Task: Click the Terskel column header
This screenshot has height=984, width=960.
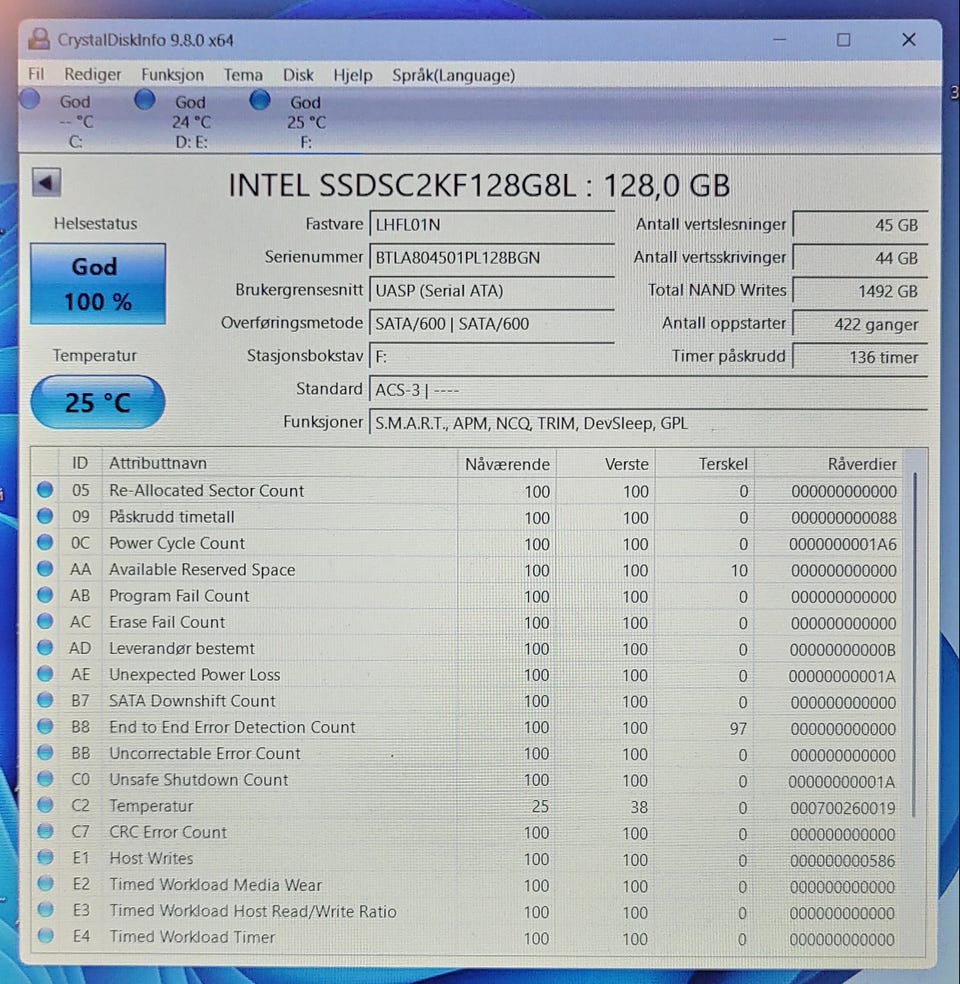Action: [x=705, y=464]
